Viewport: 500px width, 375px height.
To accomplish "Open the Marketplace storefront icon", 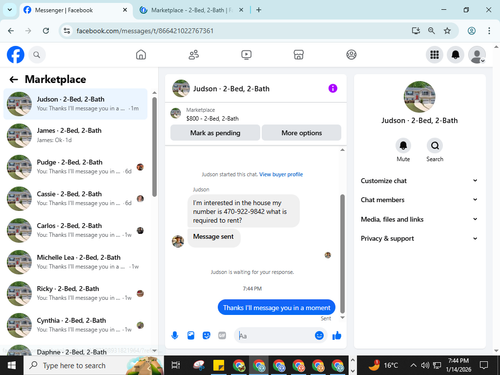I will tap(299, 55).
